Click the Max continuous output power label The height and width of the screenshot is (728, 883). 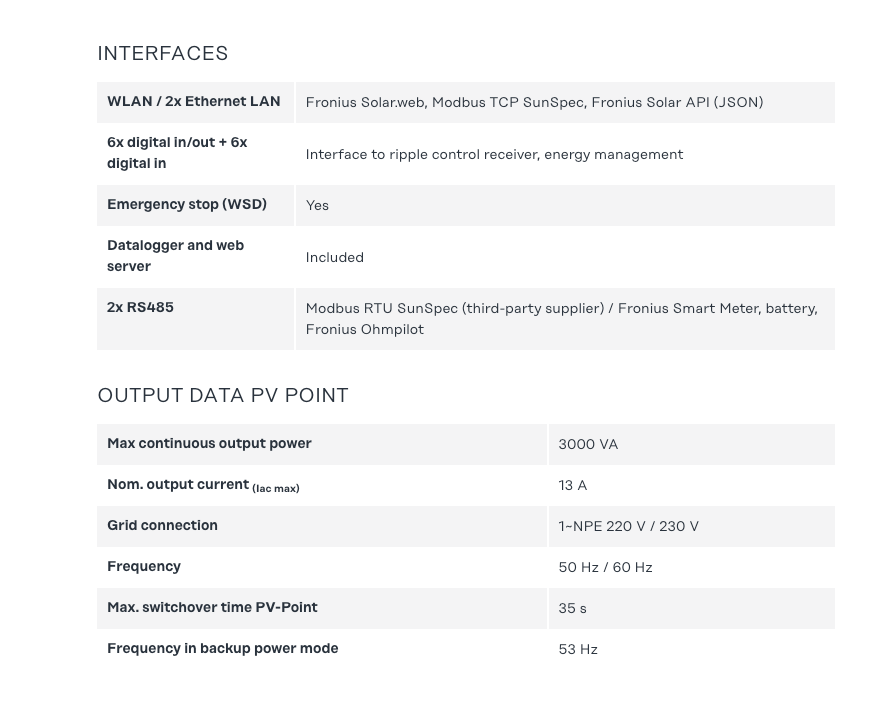209,443
